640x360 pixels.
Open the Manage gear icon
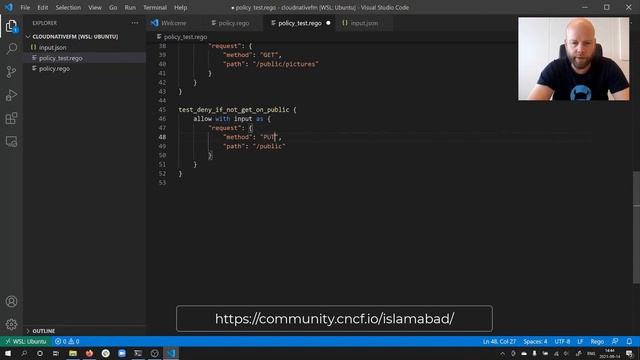pyautogui.click(x=11, y=324)
